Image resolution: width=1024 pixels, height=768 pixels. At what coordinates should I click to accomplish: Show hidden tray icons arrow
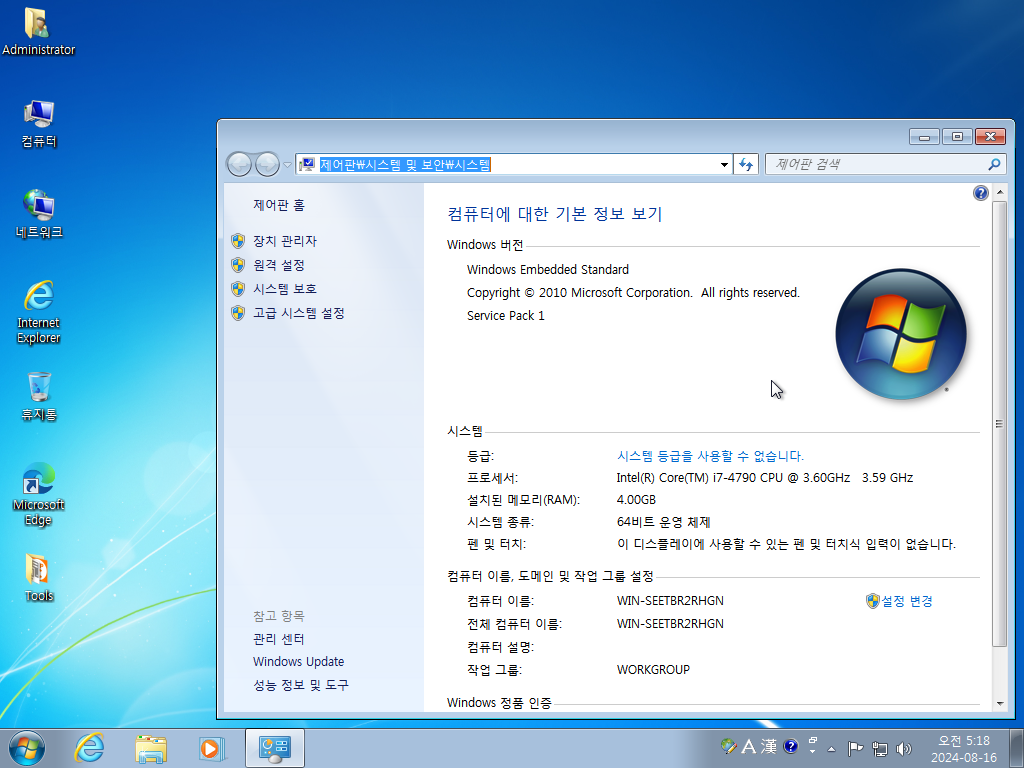[831, 748]
